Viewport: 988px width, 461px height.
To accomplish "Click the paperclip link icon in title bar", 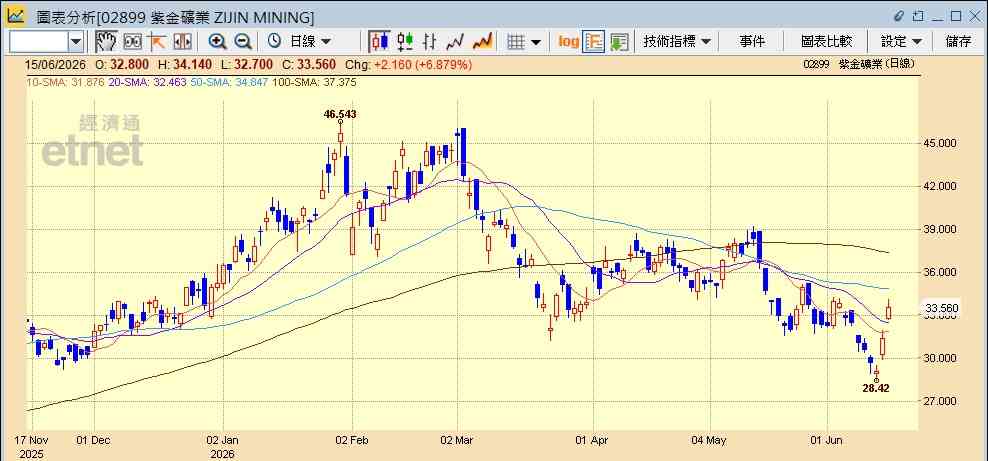I will 899,16.
